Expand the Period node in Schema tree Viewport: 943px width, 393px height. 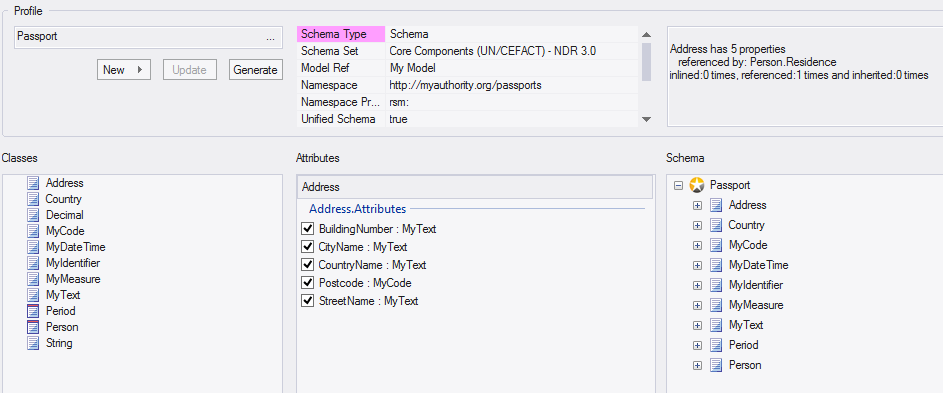pos(697,345)
